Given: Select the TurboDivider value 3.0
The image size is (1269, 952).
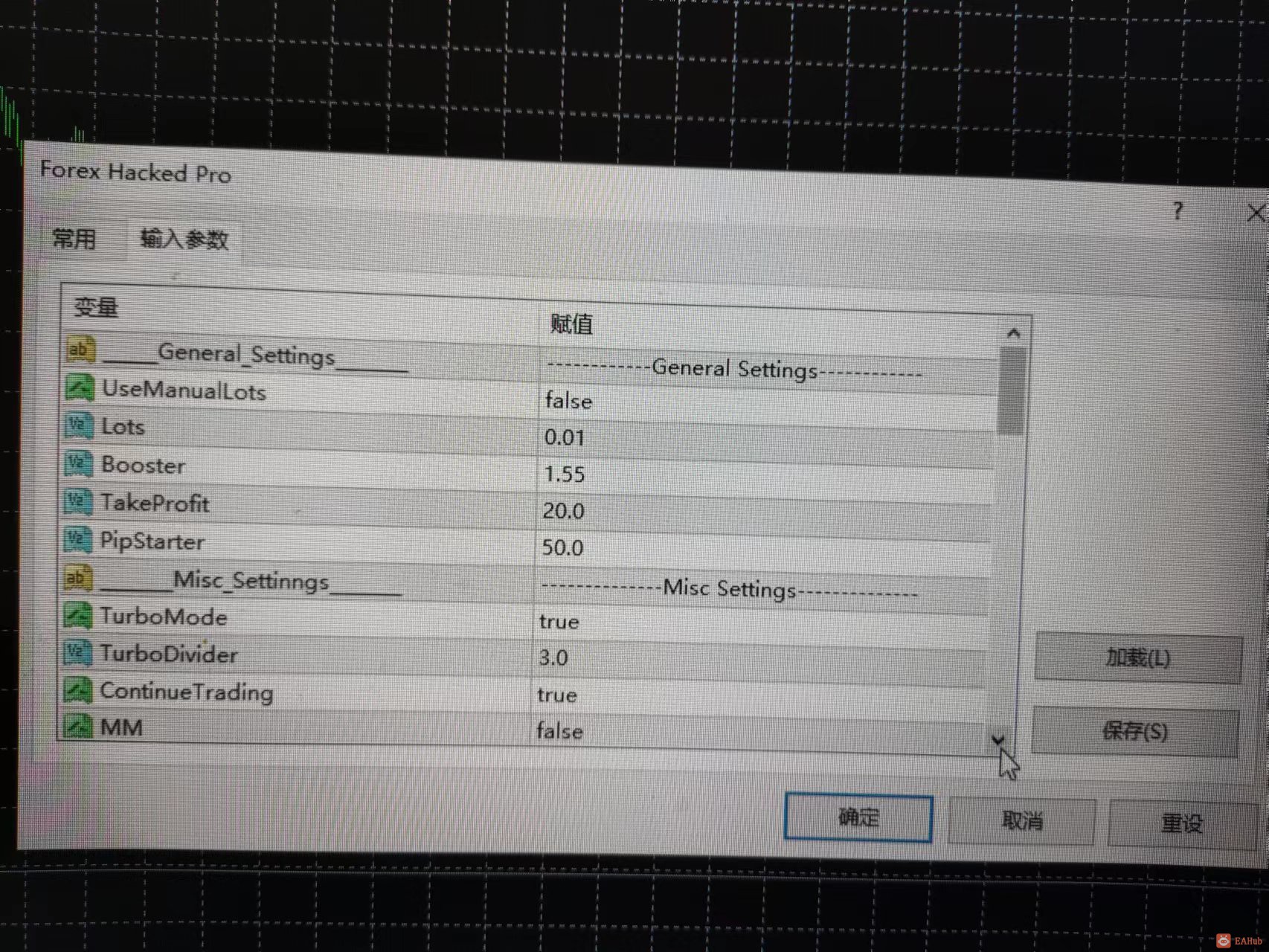Looking at the screenshot, I should coord(553,658).
